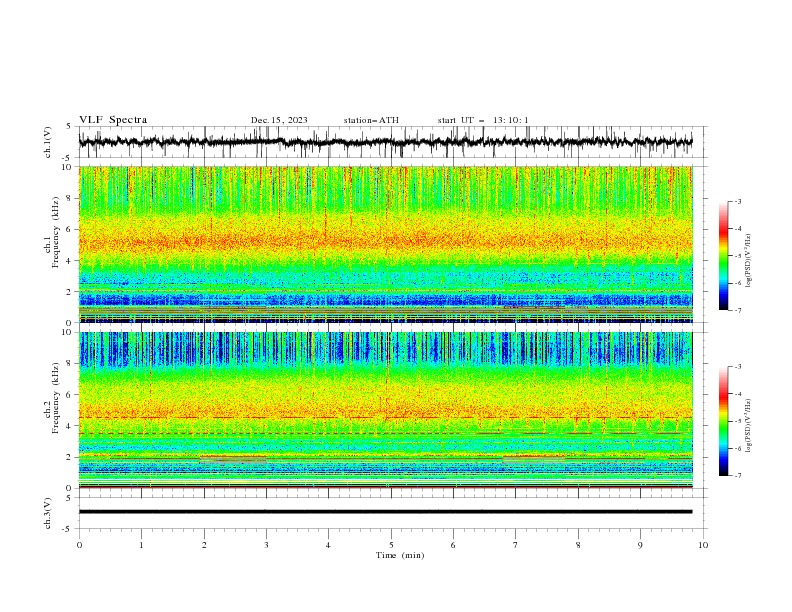Click the "6" kHz tick of ch.1 frequency axis
The height and width of the screenshot is (612, 792).
(70, 229)
